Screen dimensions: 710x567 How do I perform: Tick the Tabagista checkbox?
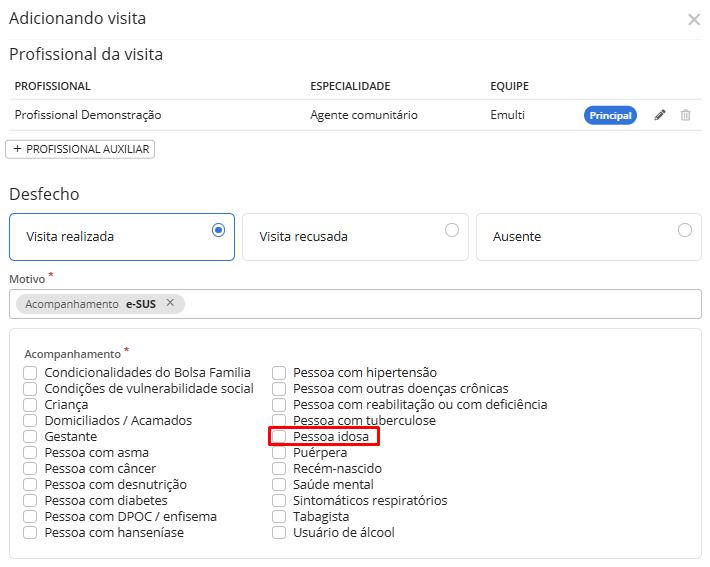click(279, 517)
